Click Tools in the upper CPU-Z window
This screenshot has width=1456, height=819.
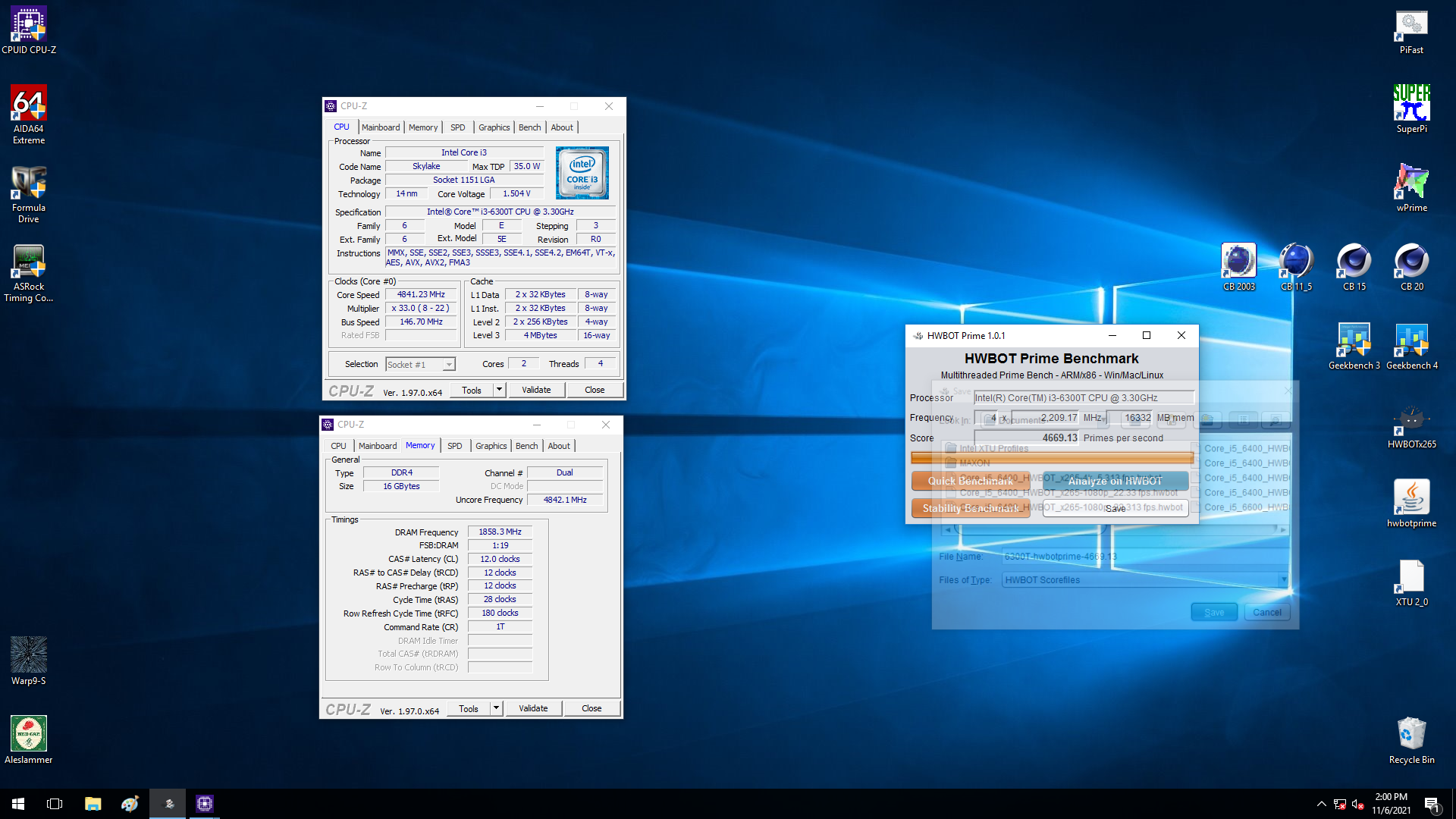tap(472, 390)
